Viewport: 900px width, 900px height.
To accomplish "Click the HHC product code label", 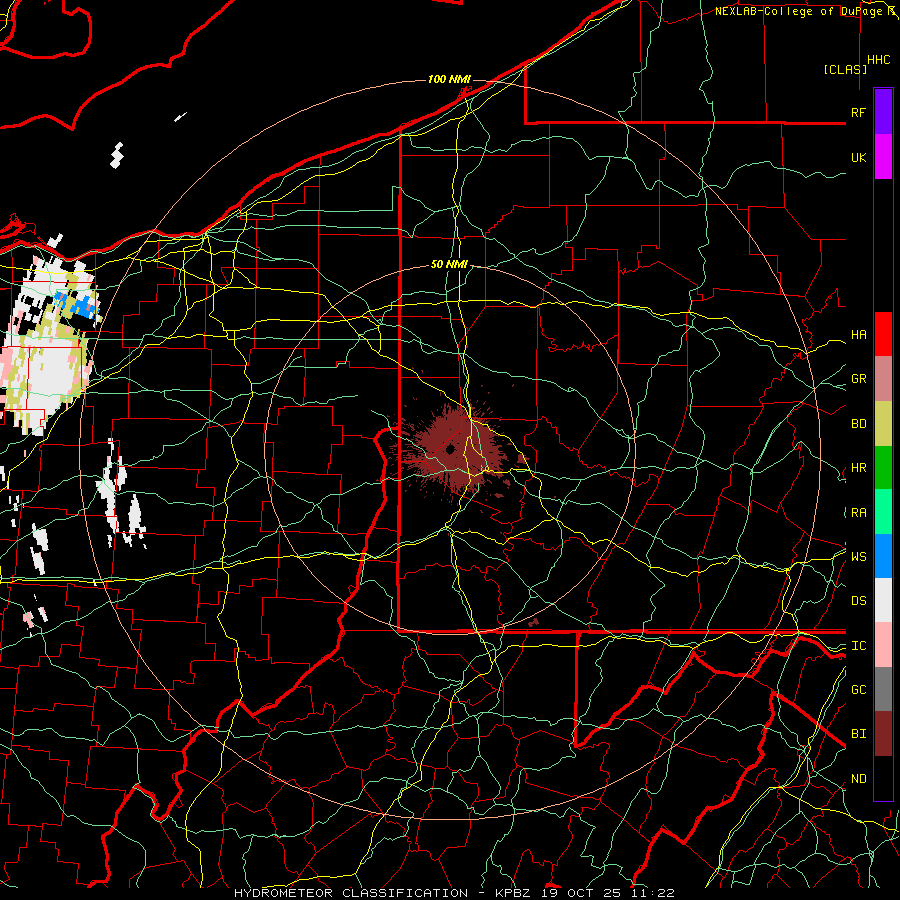I will (879, 60).
